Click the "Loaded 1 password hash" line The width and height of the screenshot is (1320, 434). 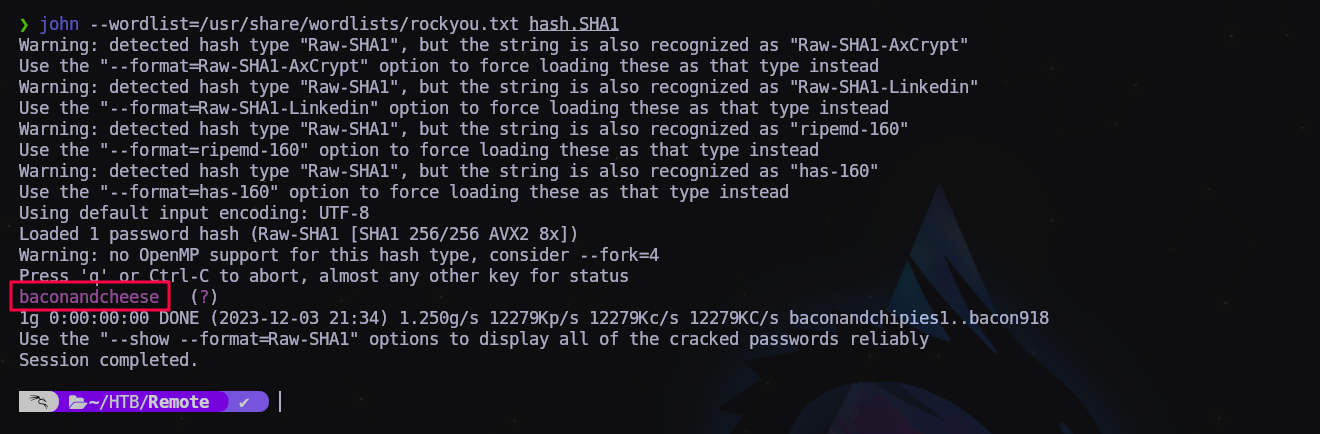(x=298, y=234)
